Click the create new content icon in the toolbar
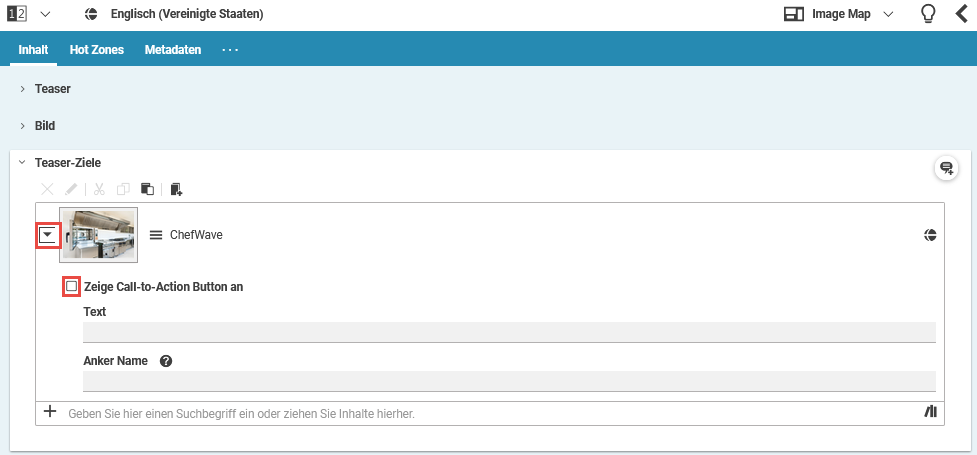977x455 pixels. point(176,189)
